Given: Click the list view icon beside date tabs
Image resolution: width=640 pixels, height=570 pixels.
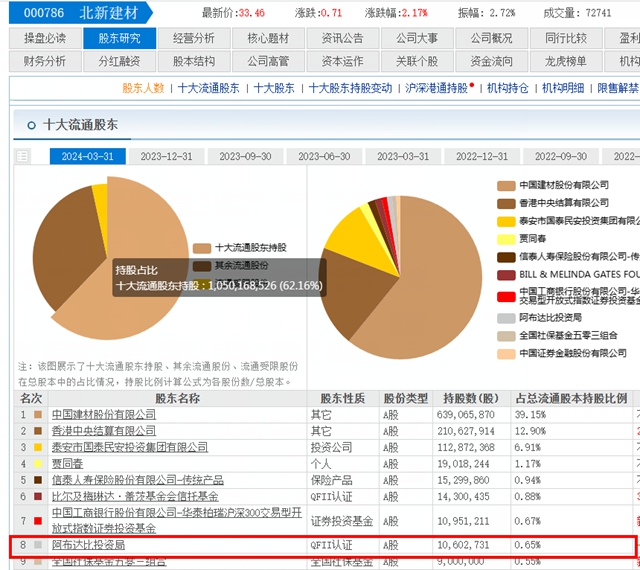Looking at the screenshot, I should (22, 156).
